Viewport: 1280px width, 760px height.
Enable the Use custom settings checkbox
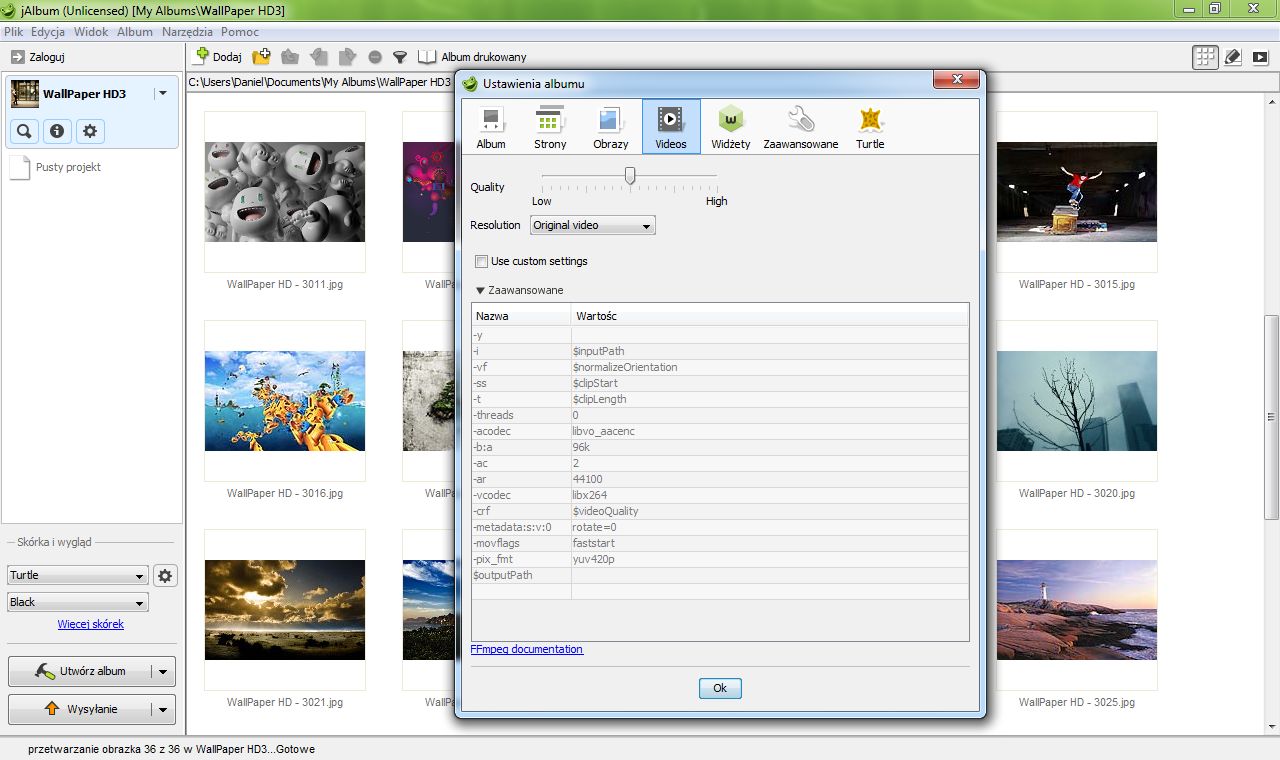[x=482, y=262]
